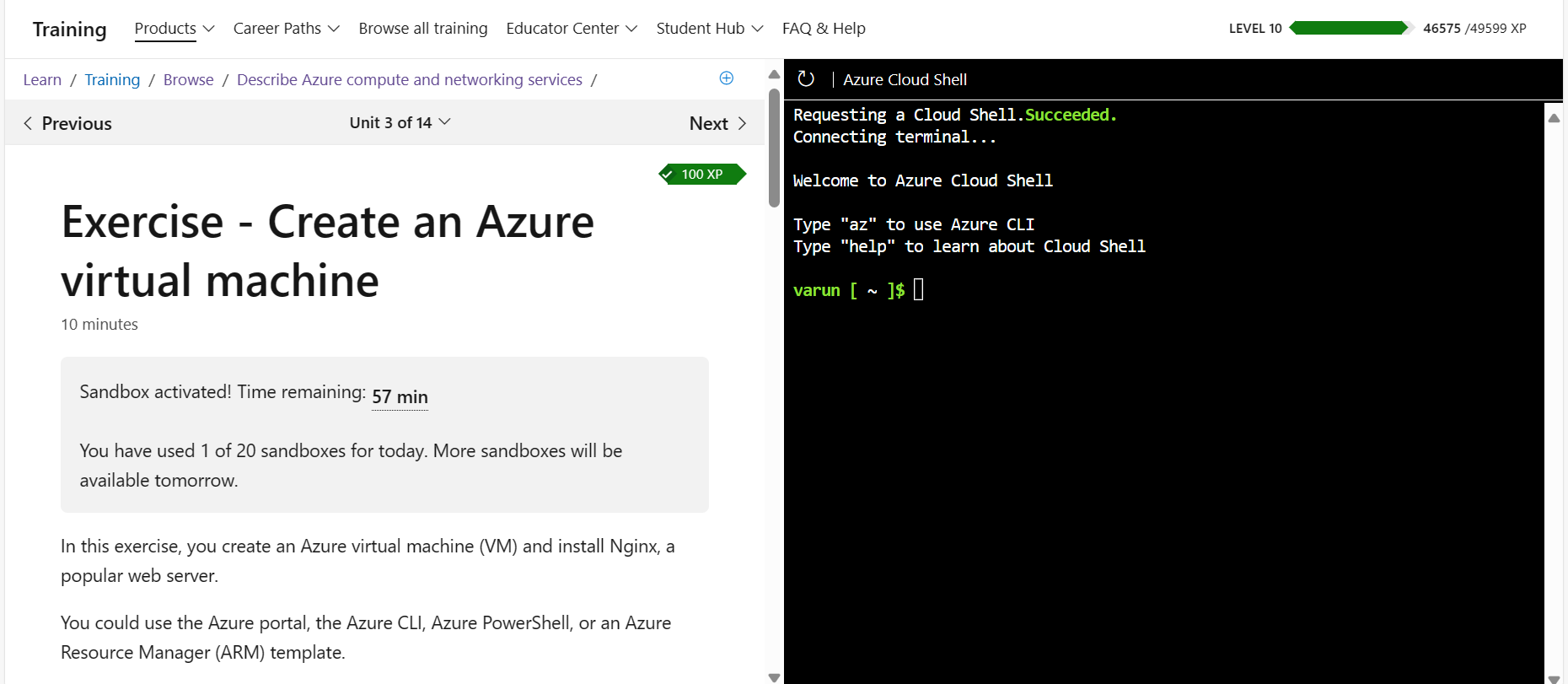Click the completion checkmark inside the XP badge
Viewport: 1568px width, 684px height.
668,175
